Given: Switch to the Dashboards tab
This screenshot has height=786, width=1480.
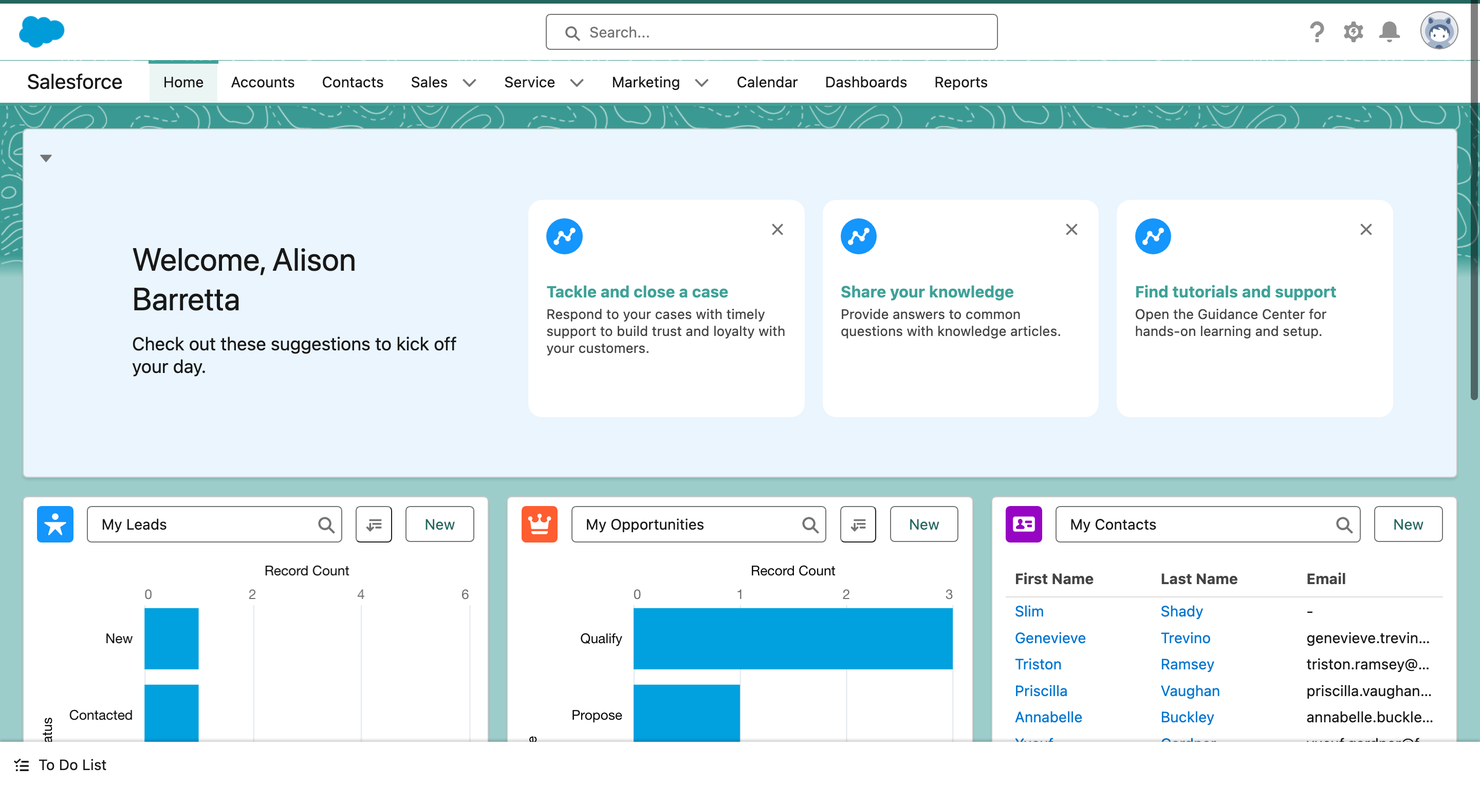Looking at the screenshot, I should pos(866,82).
